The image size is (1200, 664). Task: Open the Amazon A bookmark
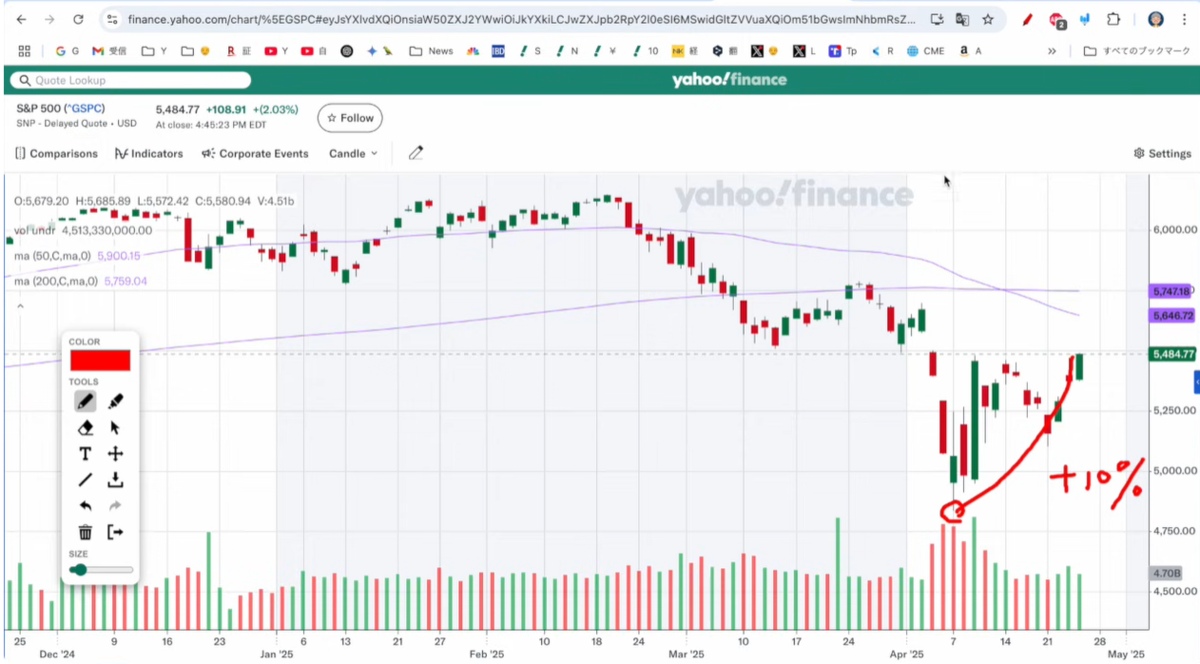click(969, 51)
